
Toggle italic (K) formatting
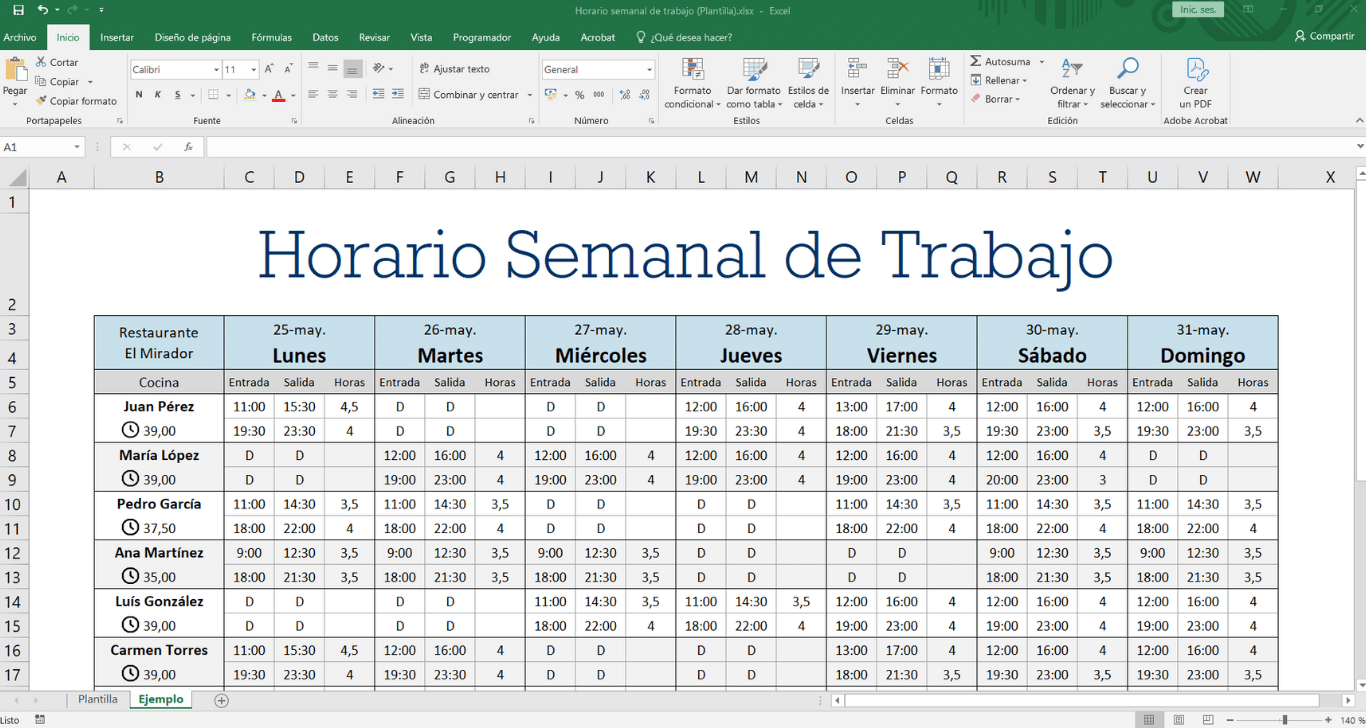coord(158,95)
